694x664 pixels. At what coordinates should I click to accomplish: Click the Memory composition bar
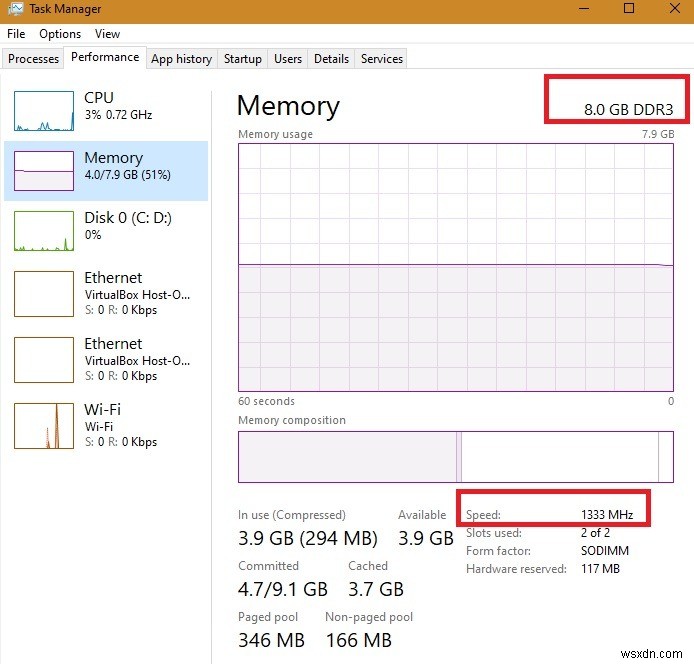[x=456, y=457]
